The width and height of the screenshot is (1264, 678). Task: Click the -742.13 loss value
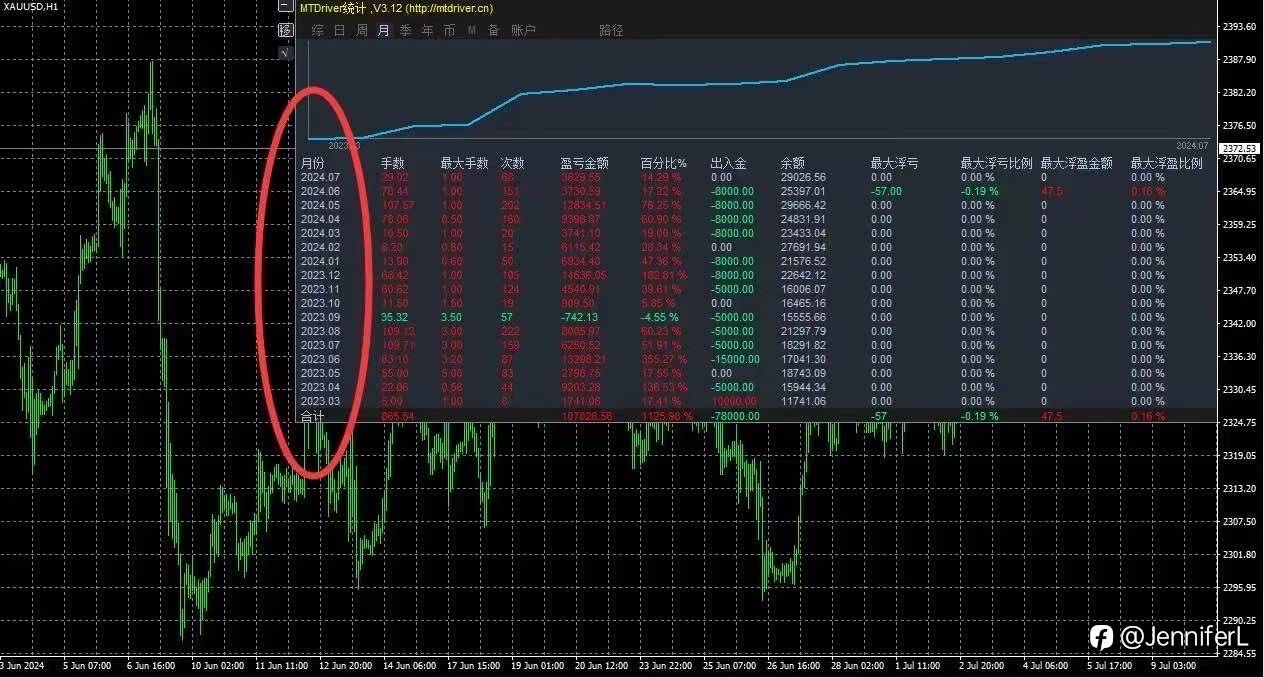[579, 316]
